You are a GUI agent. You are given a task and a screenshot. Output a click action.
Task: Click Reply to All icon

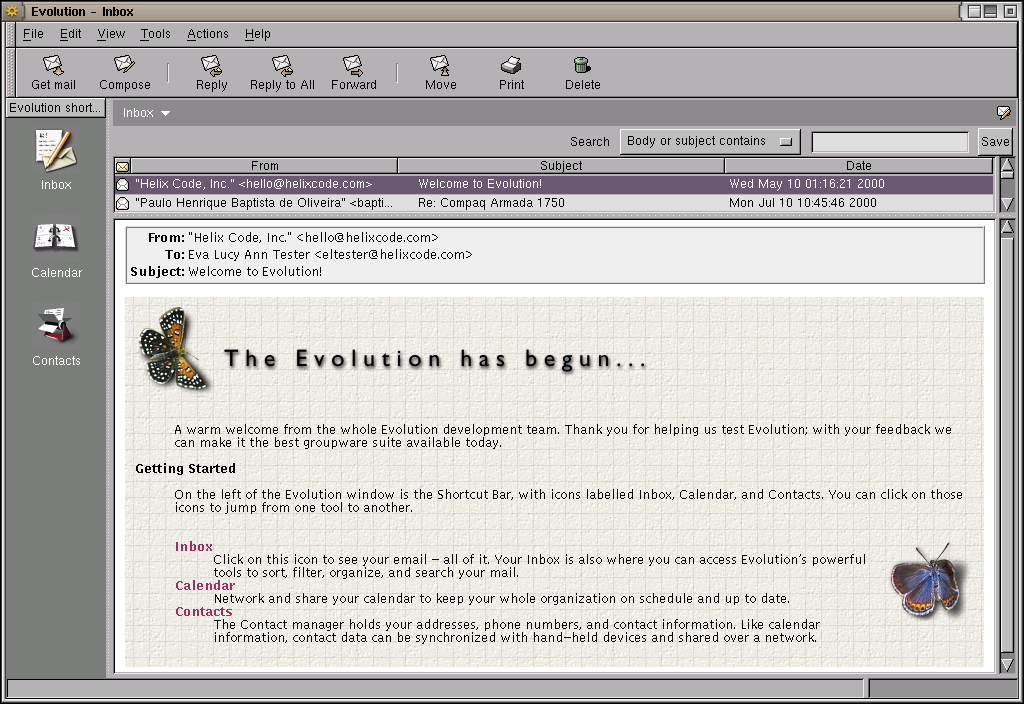coord(282,70)
